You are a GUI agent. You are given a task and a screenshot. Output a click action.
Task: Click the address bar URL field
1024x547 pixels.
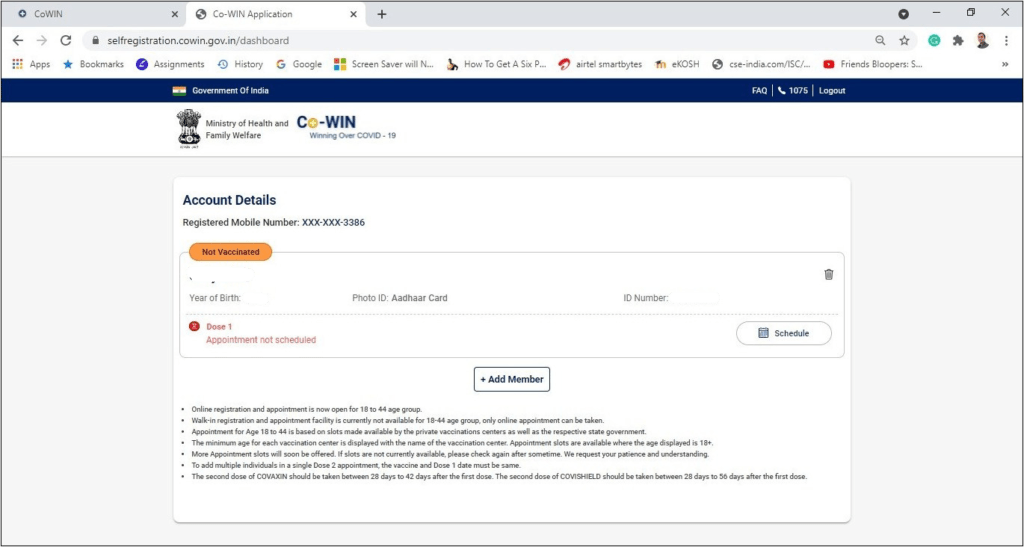[x=450, y=41]
